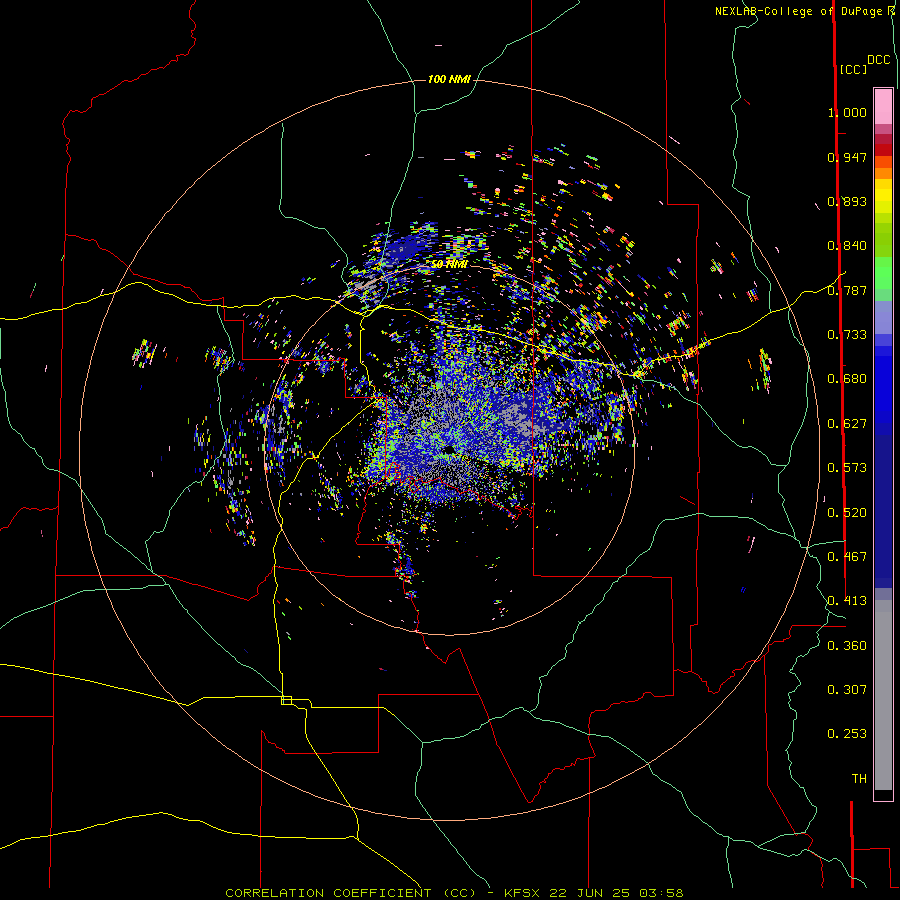Pick the gray segment of the color bar
Viewport: 900px width, 900px height.
883,695
